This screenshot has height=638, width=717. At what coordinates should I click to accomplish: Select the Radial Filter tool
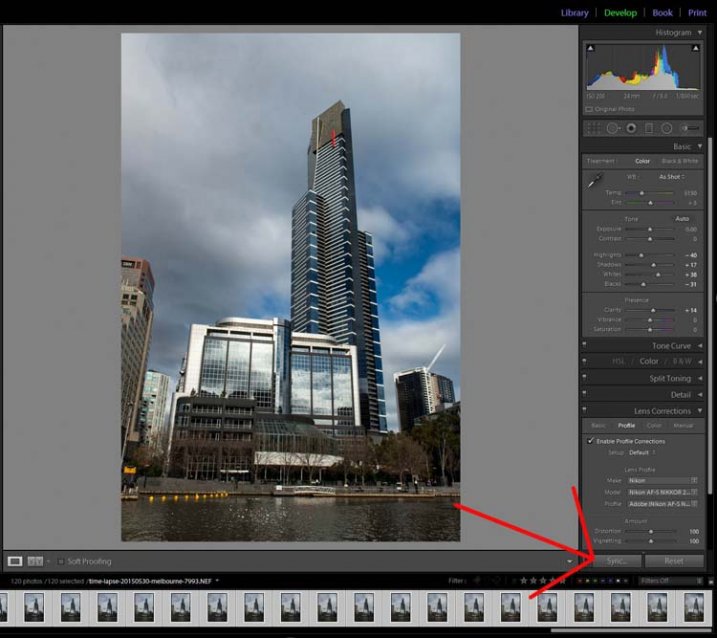[665, 128]
